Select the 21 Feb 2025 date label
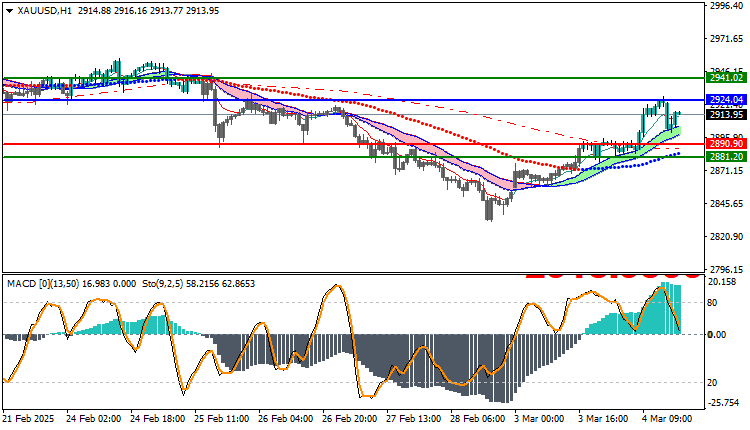Viewport: 750px width, 430px height. [x=28, y=419]
